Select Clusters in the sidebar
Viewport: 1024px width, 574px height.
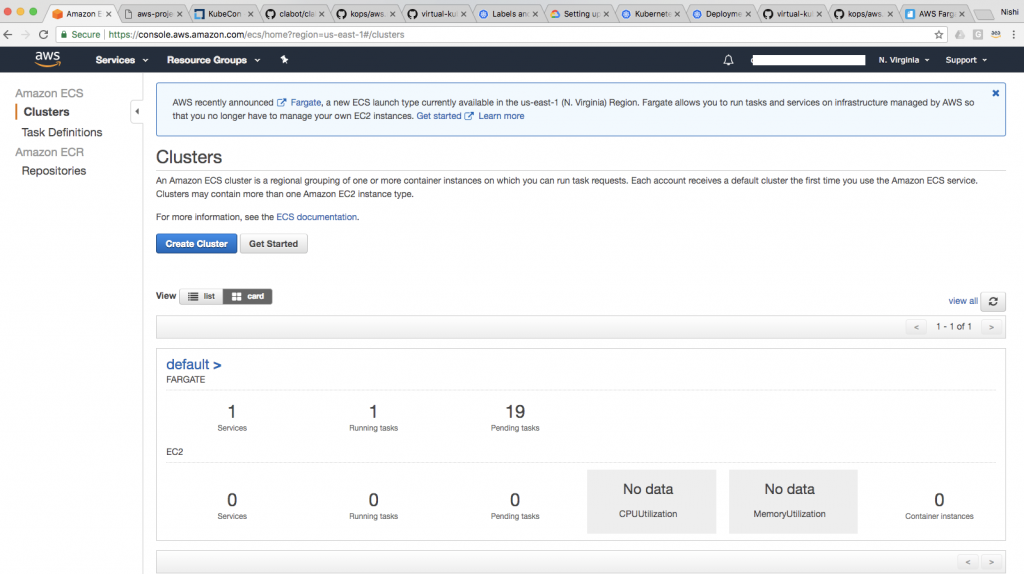click(x=46, y=112)
